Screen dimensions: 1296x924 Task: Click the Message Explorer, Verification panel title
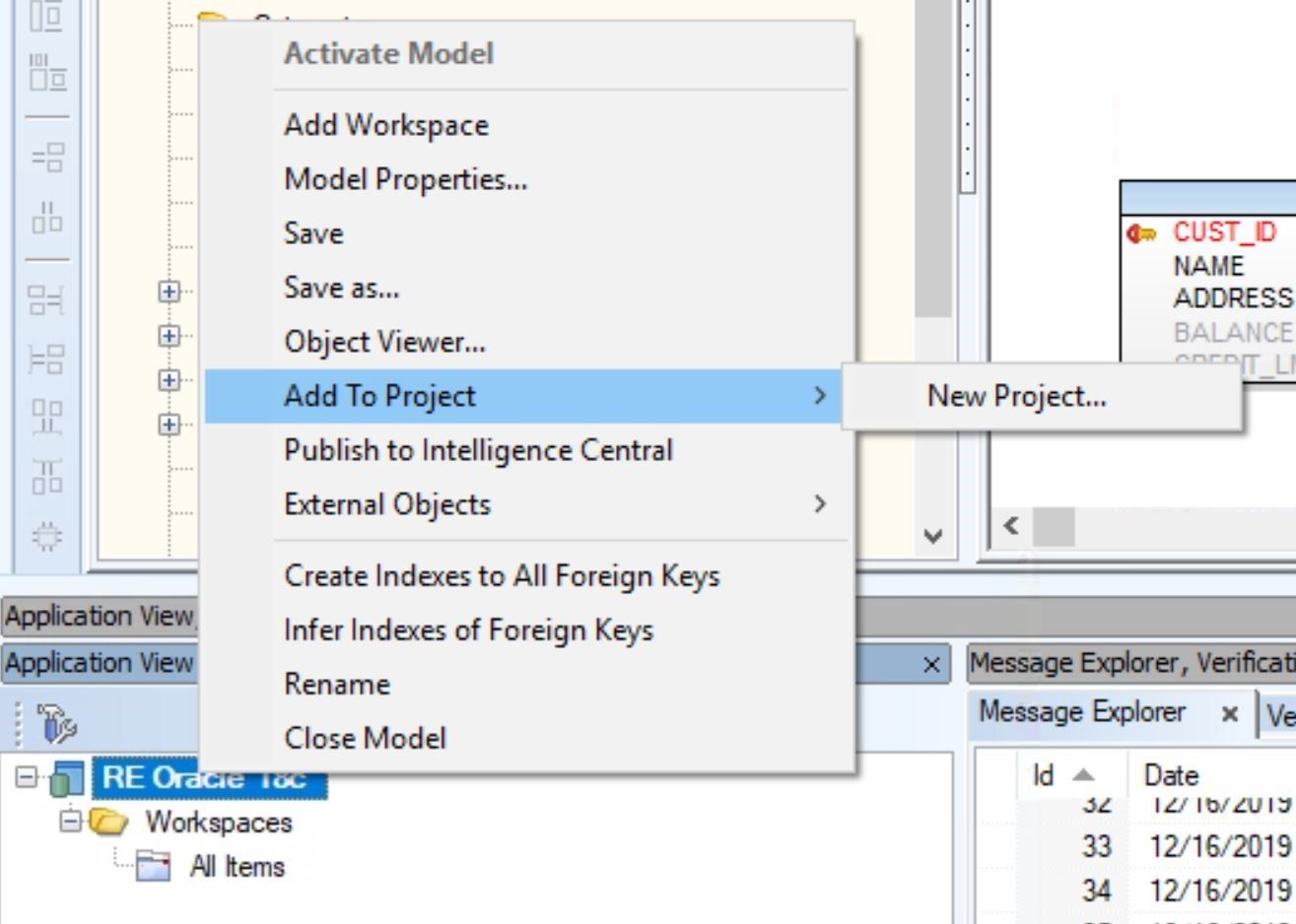1132,664
